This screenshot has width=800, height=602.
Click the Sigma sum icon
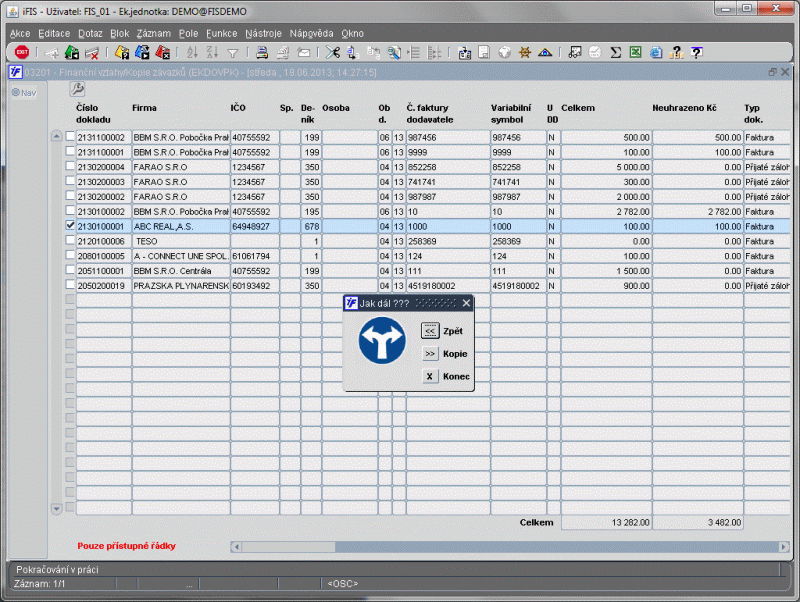616,52
